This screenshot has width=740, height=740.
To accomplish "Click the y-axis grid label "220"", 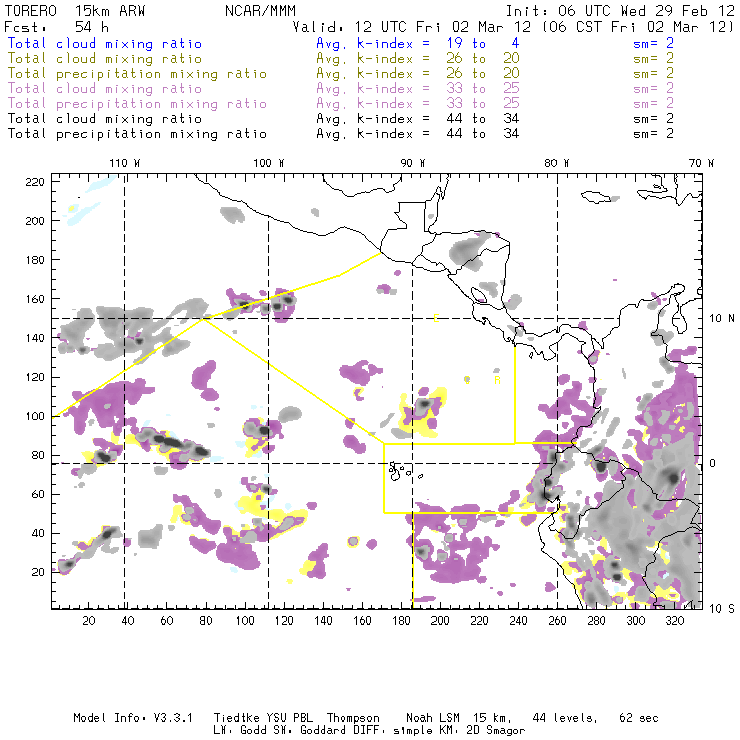I will point(35,182).
